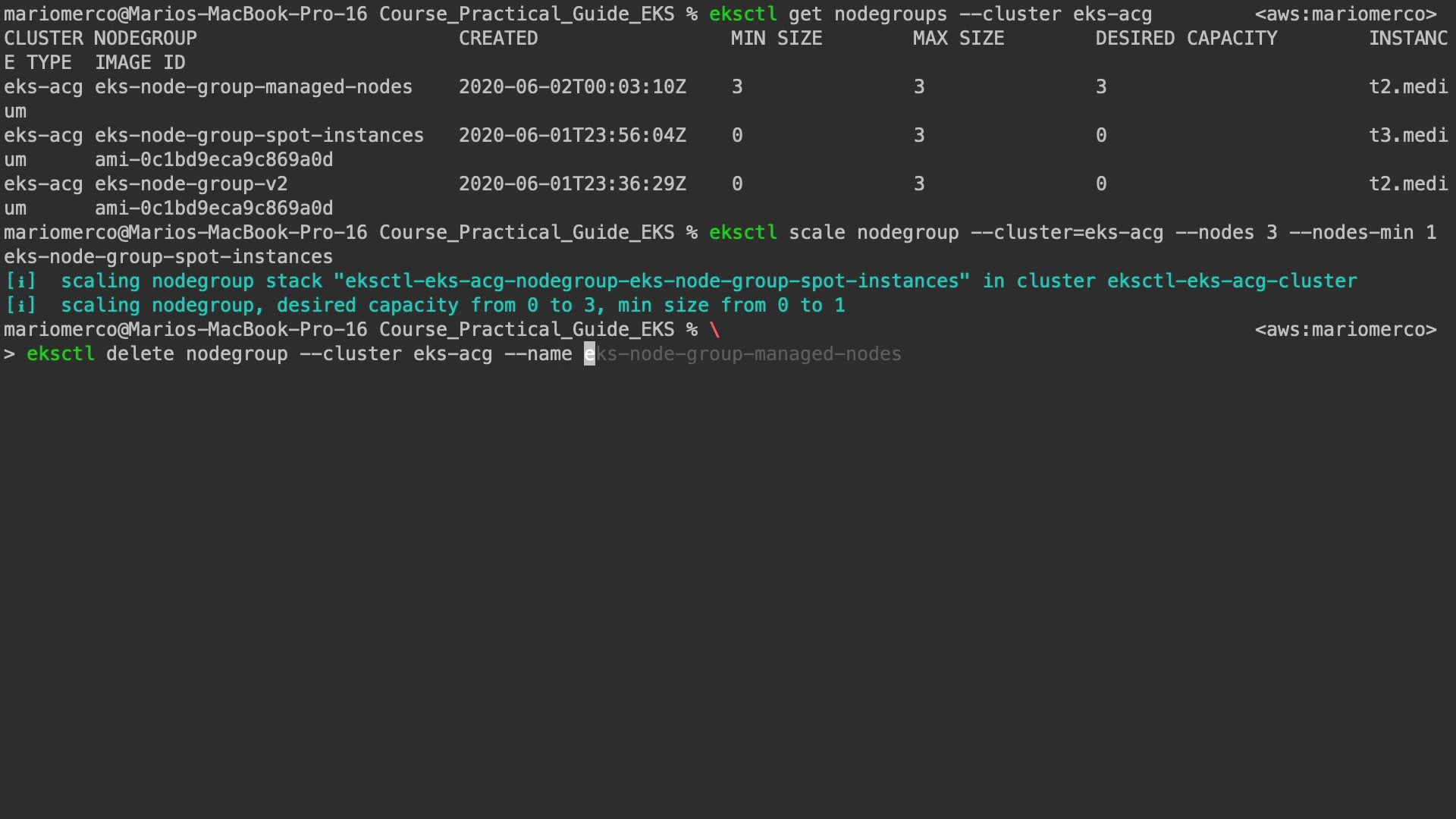Place cursor on the block cursor after --name
This screenshot has height=819, width=1456.
point(589,354)
